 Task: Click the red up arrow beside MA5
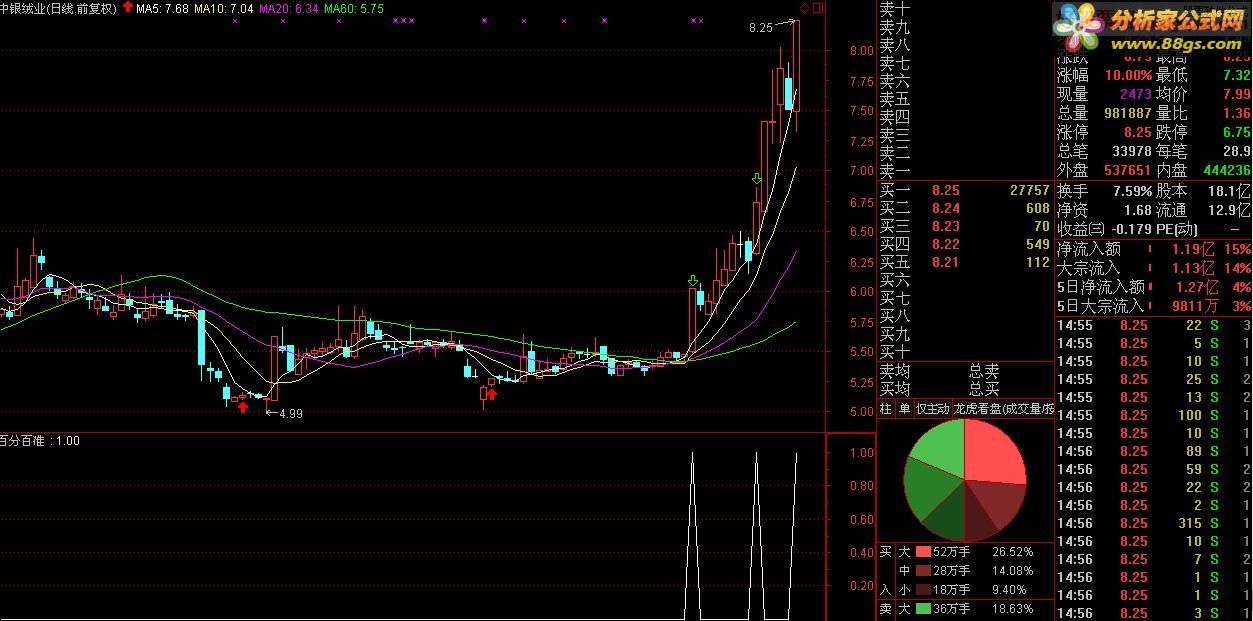pyautogui.click(x=127, y=8)
